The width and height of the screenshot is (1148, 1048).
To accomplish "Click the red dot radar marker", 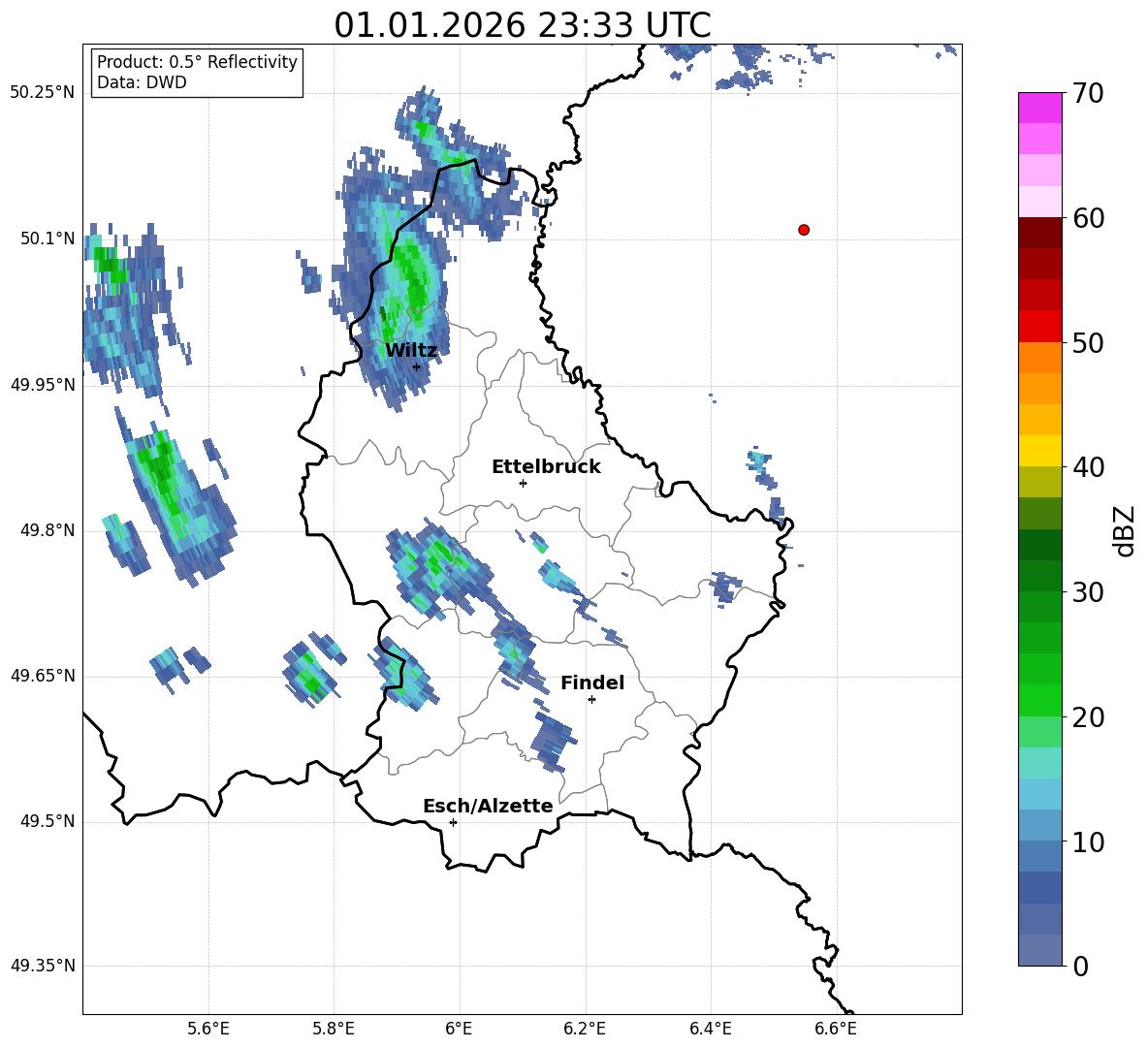I will (x=804, y=230).
